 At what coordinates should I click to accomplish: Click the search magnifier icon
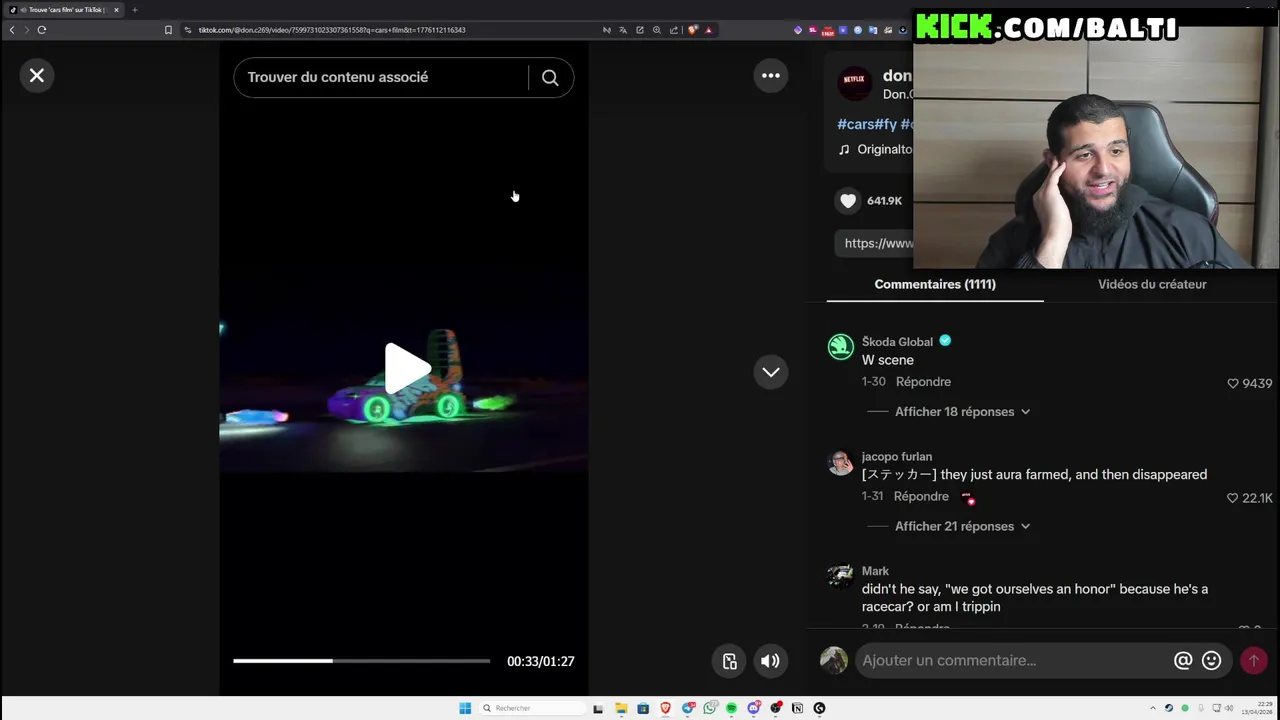pyautogui.click(x=550, y=77)
